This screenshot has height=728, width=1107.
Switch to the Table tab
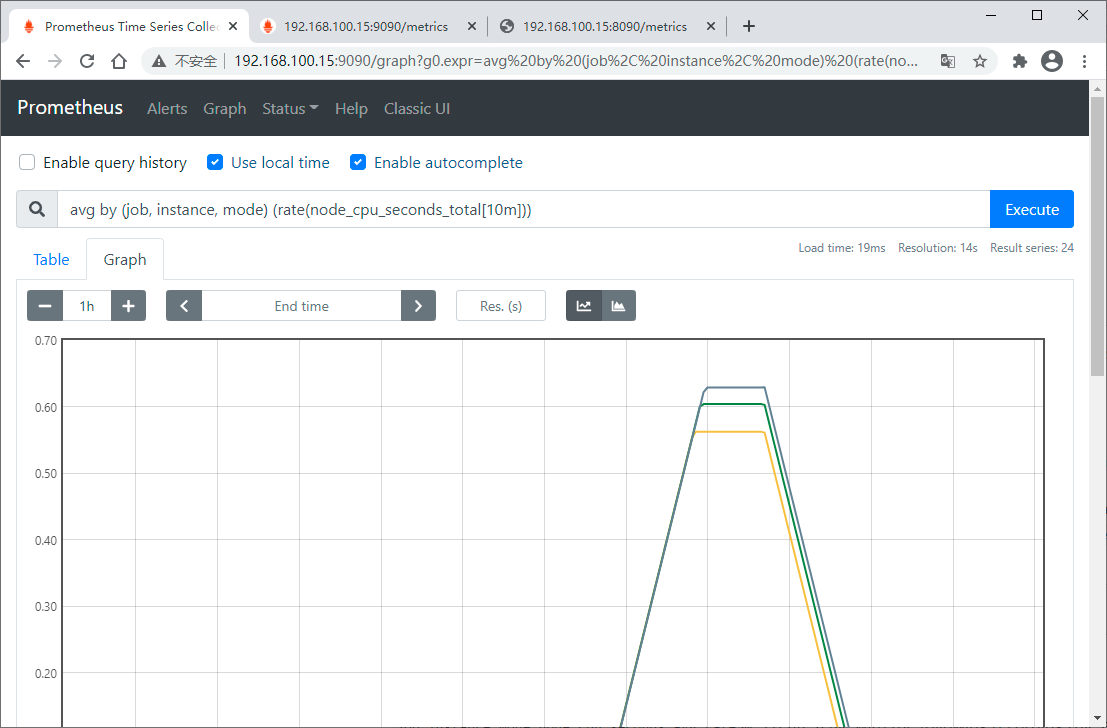(51, 259)
